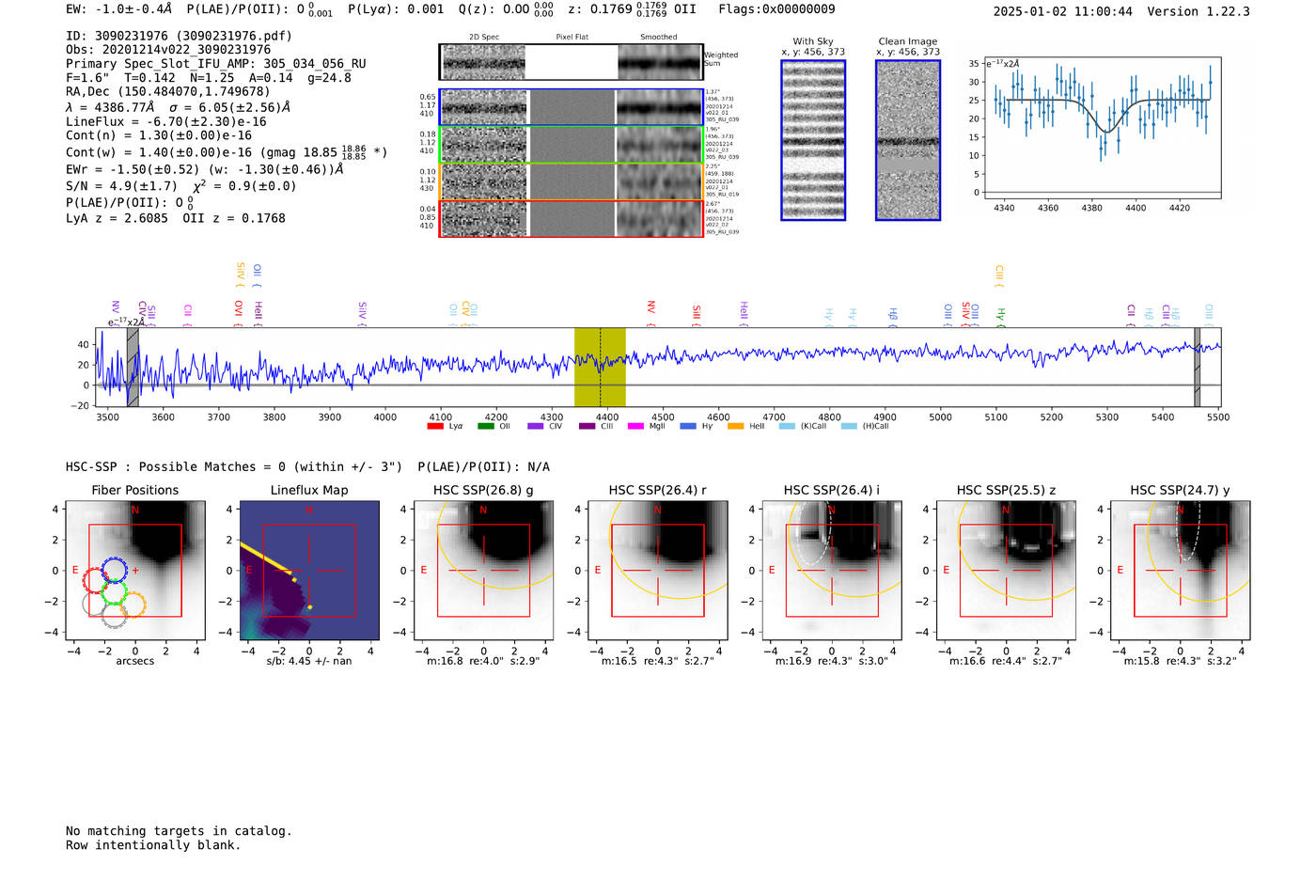Click the green Hγ line label
The width and height of the screenshot is (1316, 896).
[x=1000, y=316]
